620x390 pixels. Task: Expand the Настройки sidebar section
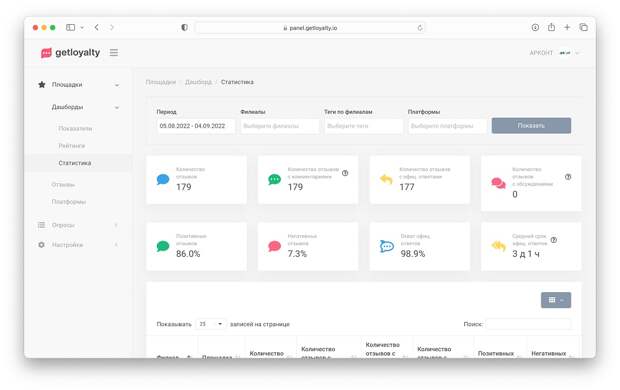[116, 245]
